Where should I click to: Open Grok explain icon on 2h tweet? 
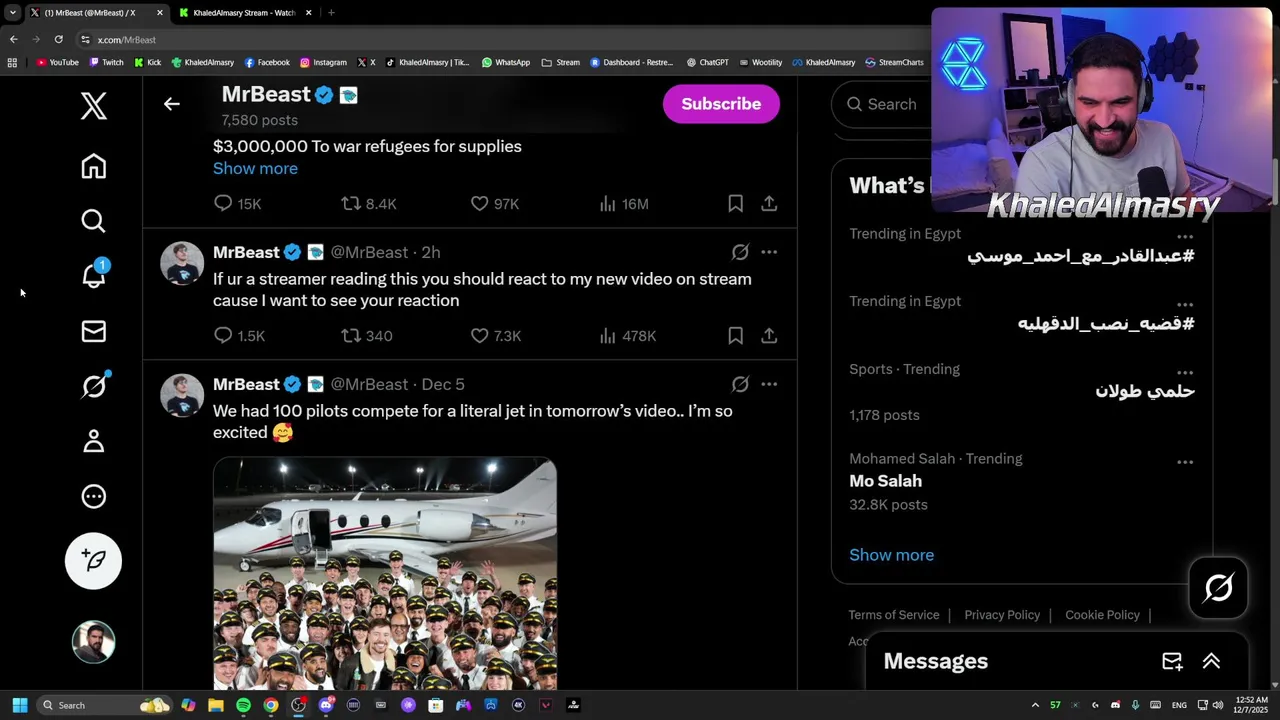740,252
